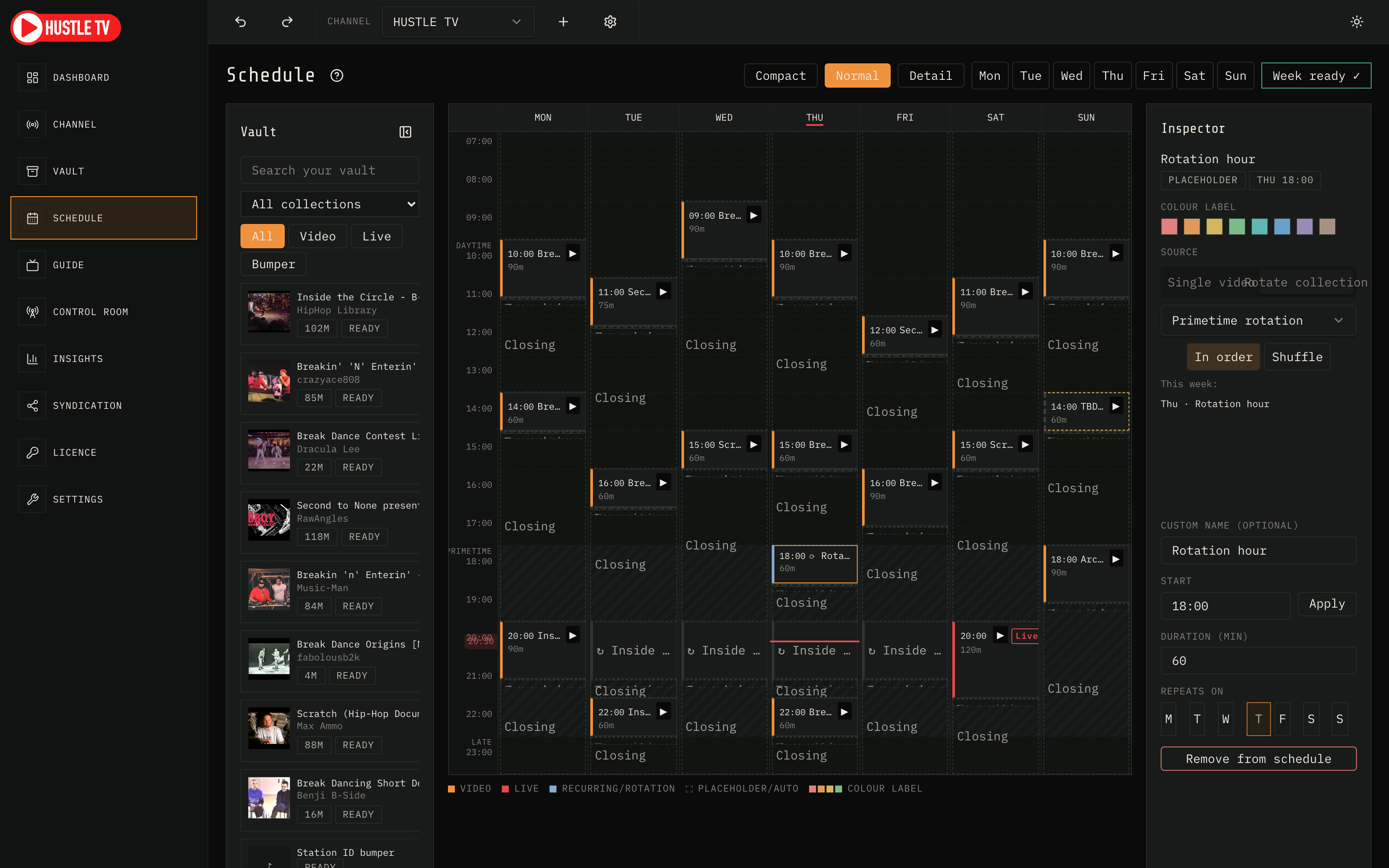Select Rotate collection source option
Screen dimensions: 1389x868
pyautogui.click(x=1307, y=283)
